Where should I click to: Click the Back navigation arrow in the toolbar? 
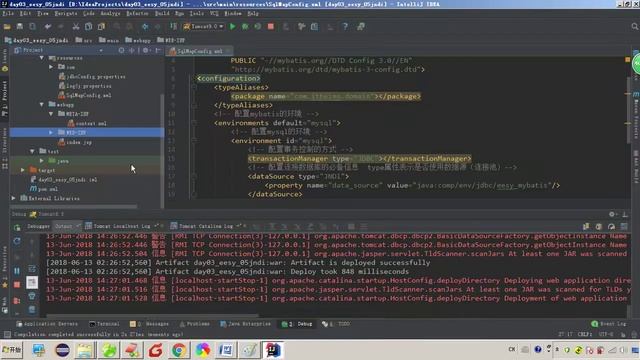pos(145,27)
